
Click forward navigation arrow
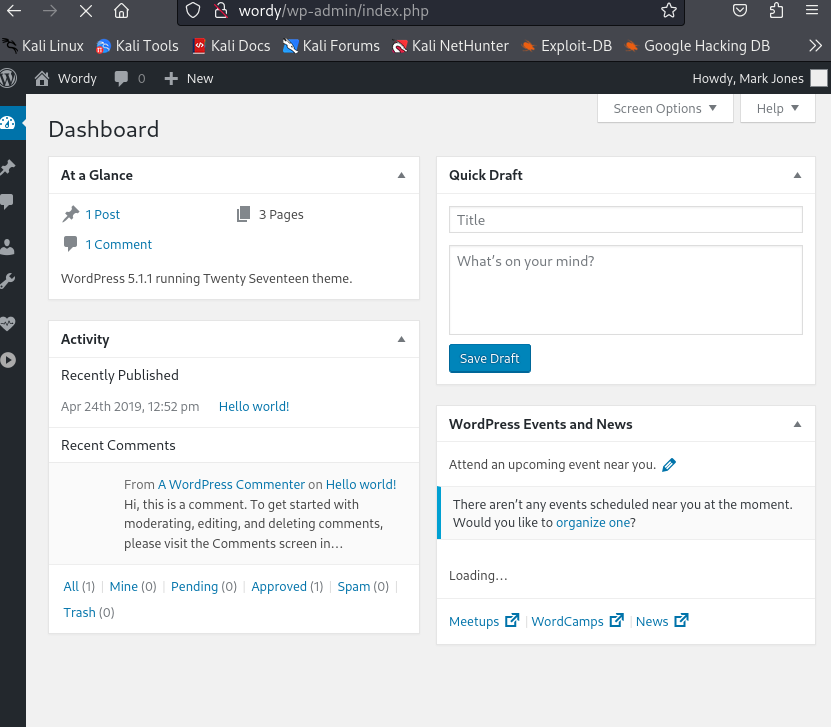tap(50, 11)
